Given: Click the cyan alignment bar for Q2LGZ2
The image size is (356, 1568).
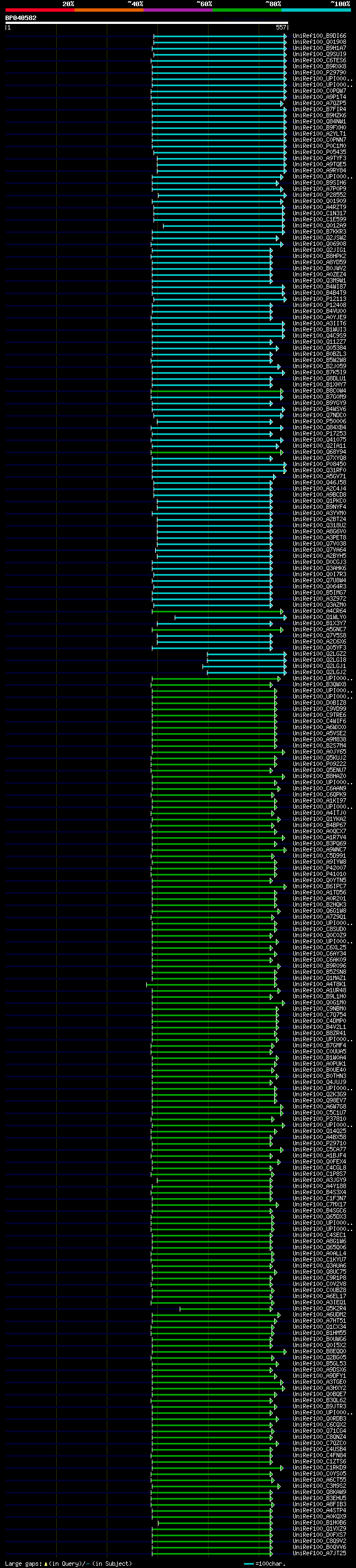Looking at the screenshot, I should [247, 654].
